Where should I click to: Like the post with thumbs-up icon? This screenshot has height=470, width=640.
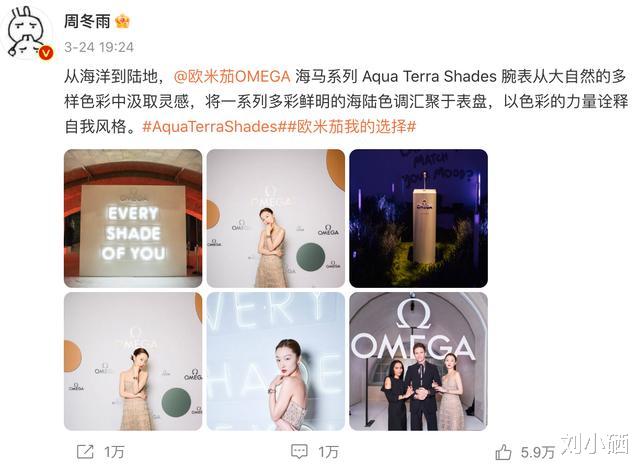503,452
